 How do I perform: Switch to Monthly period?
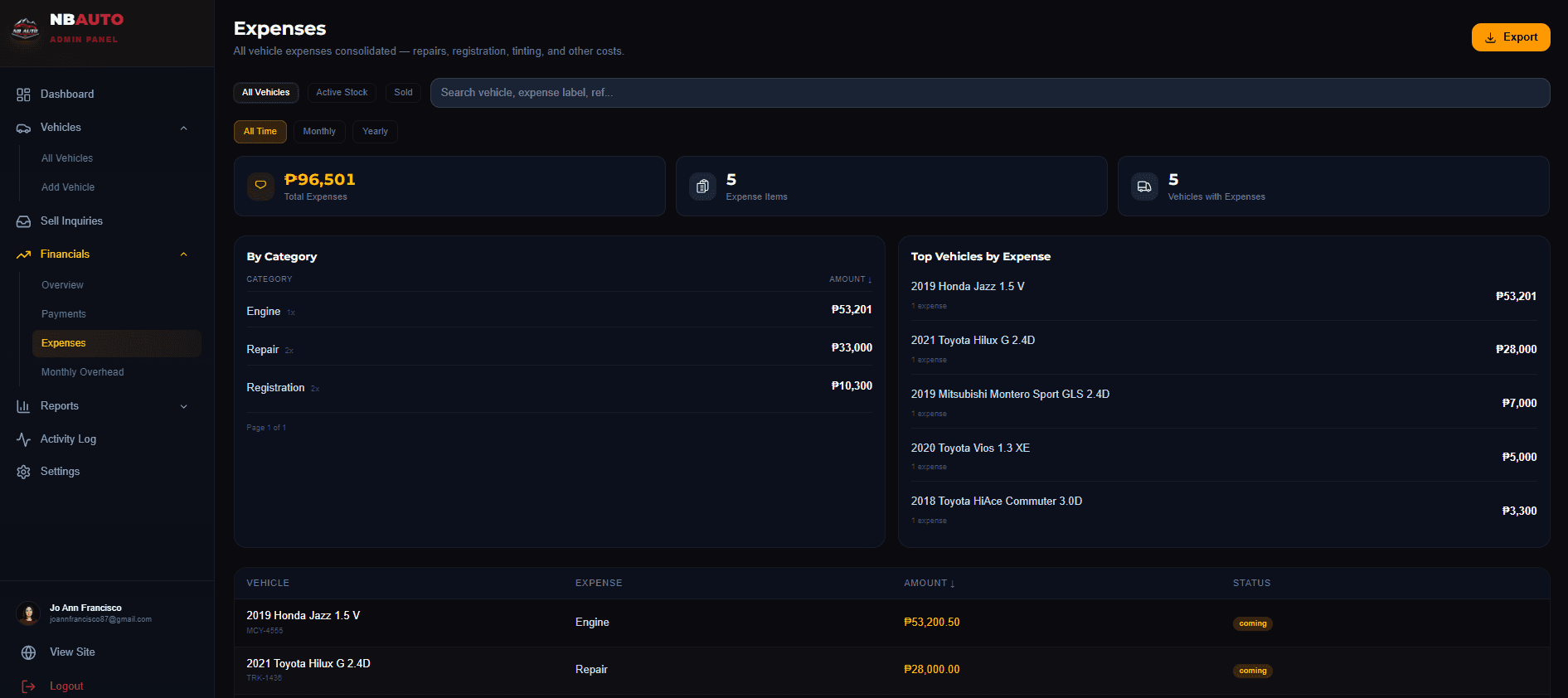point(319,132)
